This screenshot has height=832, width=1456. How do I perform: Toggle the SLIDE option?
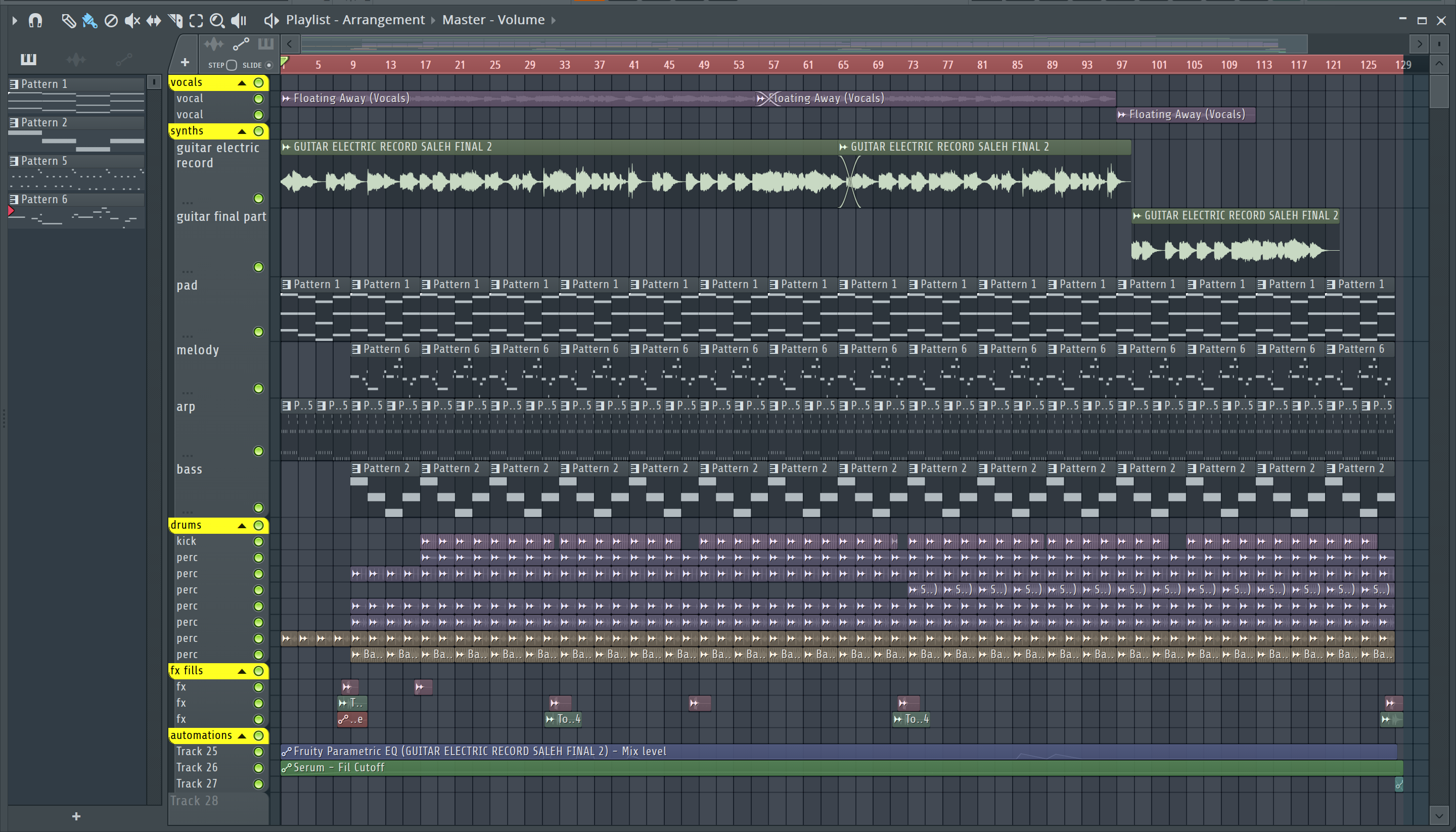(268, 65)
